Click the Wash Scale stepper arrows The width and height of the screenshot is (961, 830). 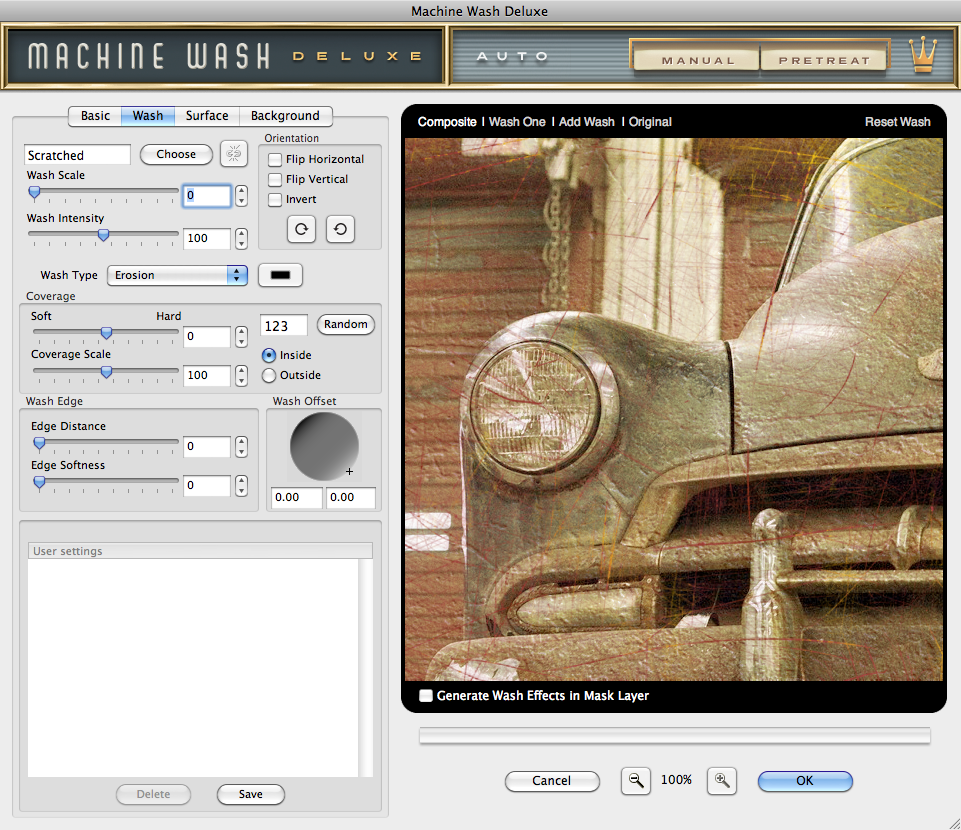(x=241, y=196)
